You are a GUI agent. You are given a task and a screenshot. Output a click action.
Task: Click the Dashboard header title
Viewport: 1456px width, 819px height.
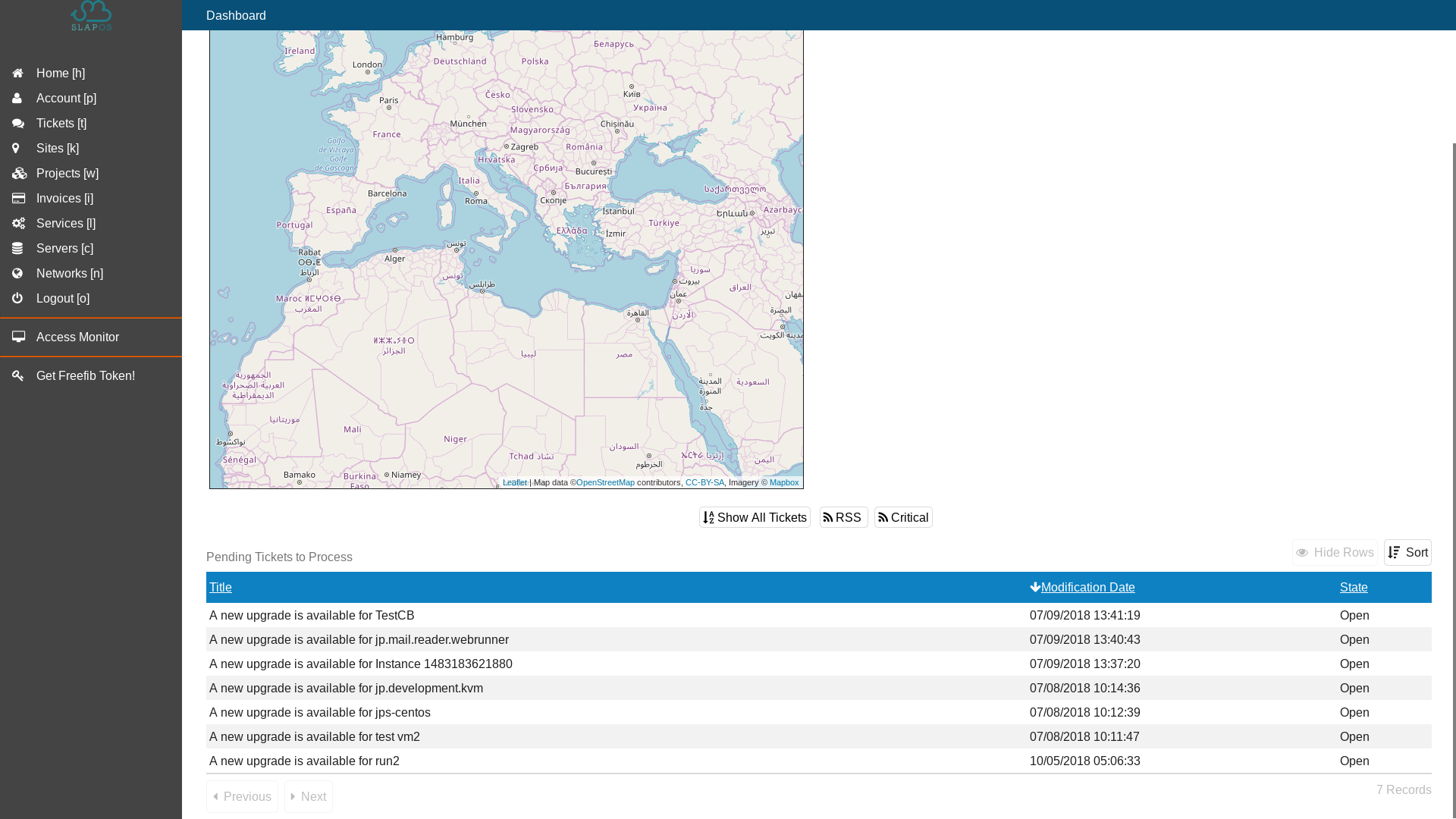236,15
